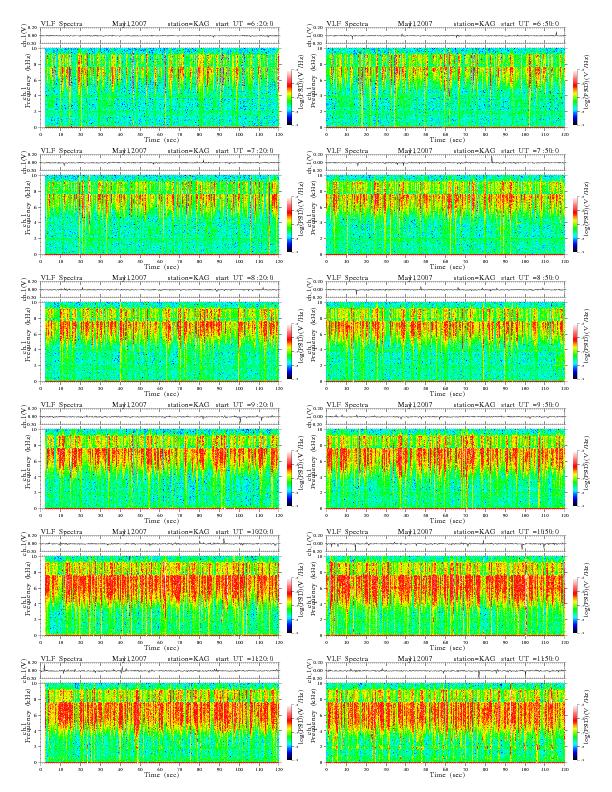Click the spectrogram starting UT 8:50:0
612x792 pixels.
click(x=445, y=342)
